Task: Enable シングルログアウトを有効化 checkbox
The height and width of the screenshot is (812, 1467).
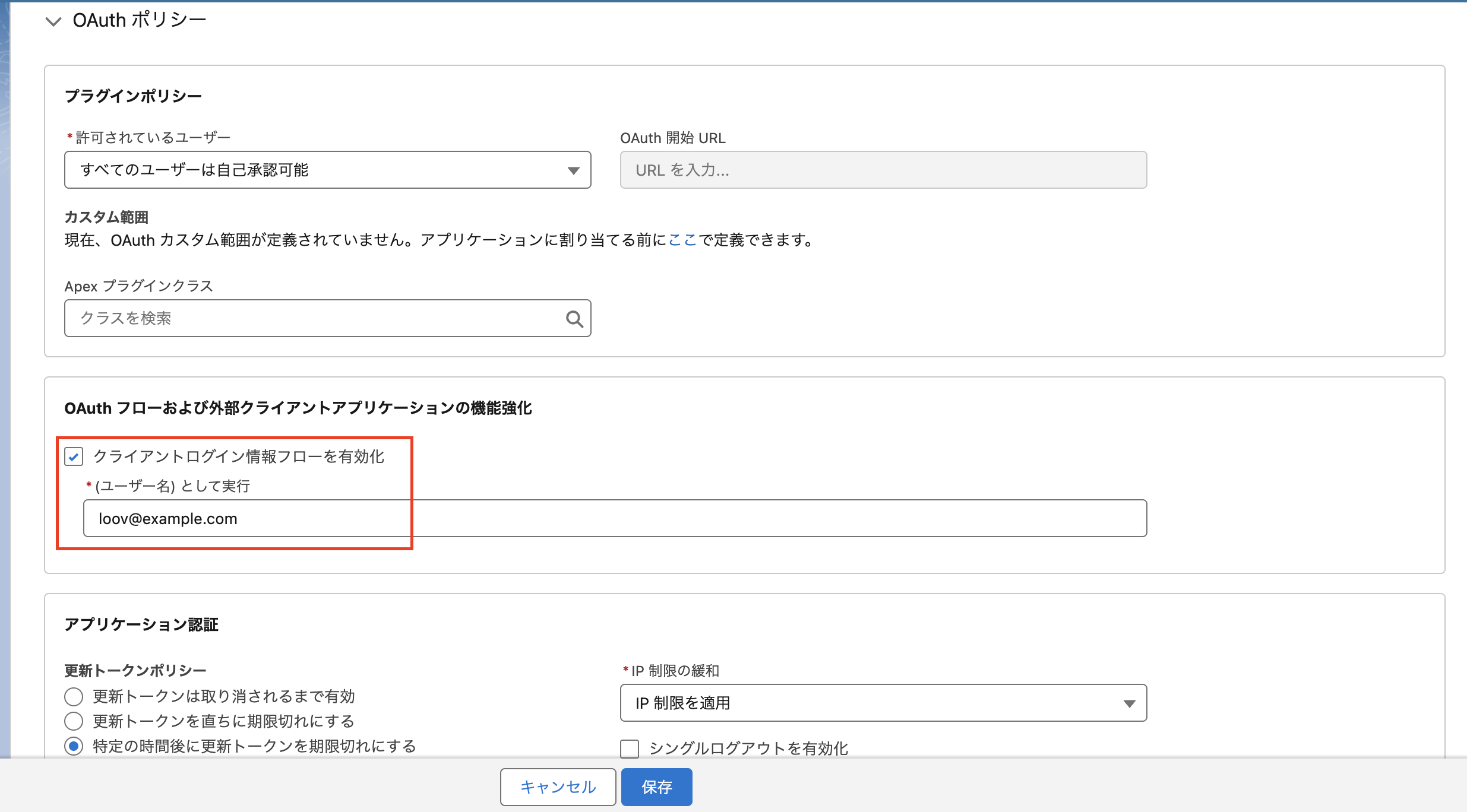Action: [x=630, y=748]
